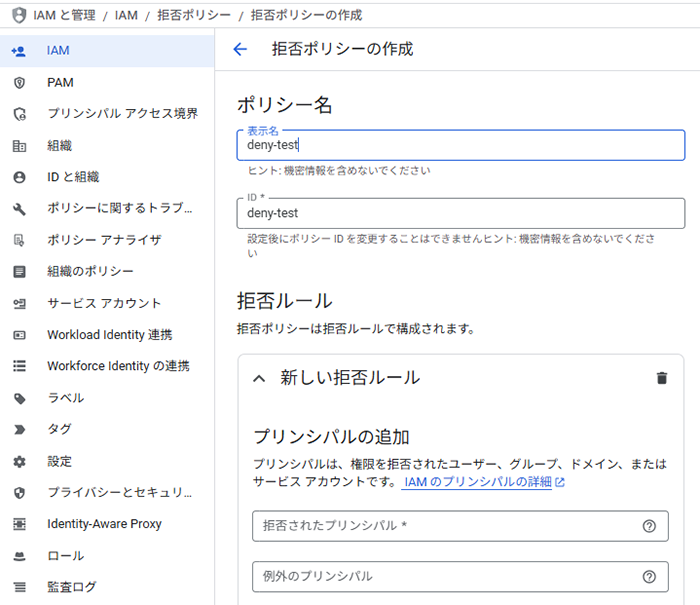Open IAM page in the sidebar

pos(58,50)
